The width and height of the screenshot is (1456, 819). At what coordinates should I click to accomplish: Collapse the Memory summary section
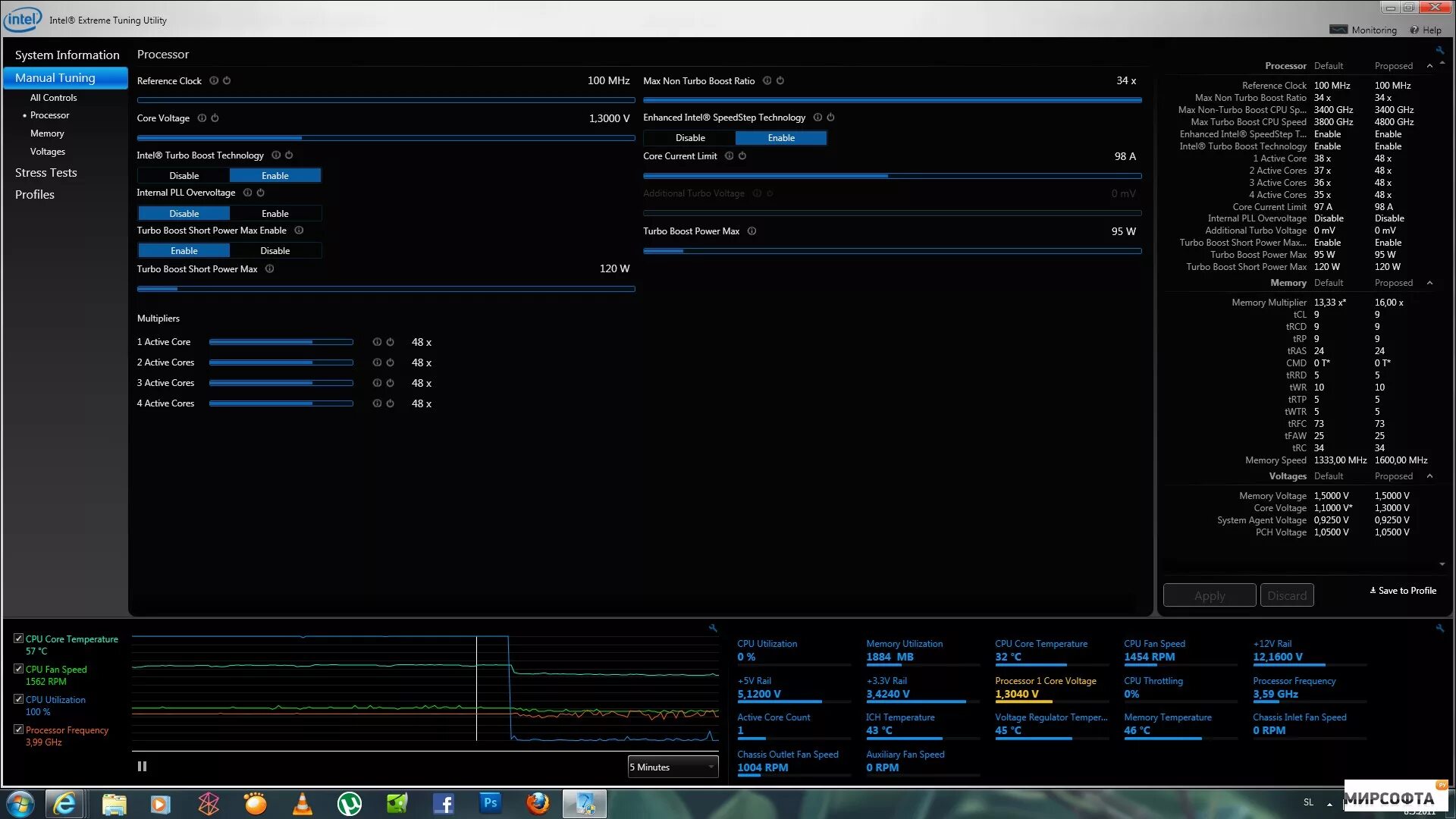click(1429, 283)
